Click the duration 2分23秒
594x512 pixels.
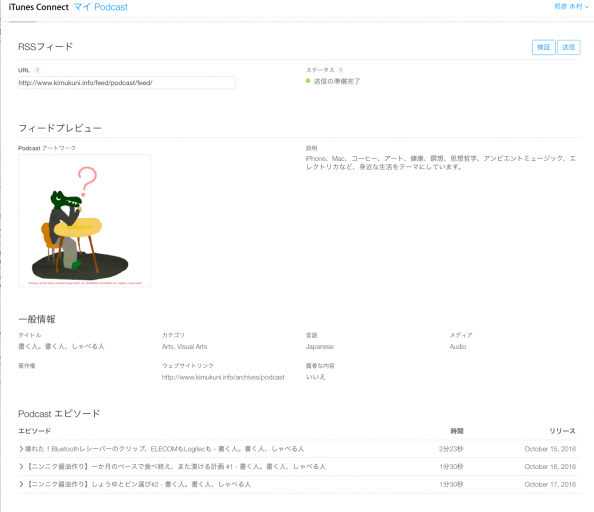tap(451, 449)
